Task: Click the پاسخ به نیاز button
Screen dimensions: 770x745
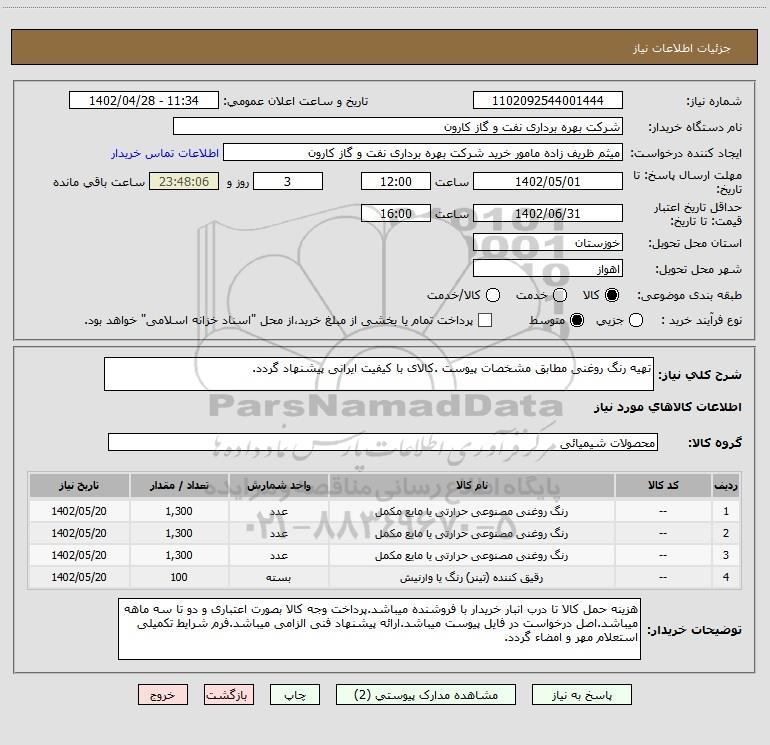Action: click(582, 695)
